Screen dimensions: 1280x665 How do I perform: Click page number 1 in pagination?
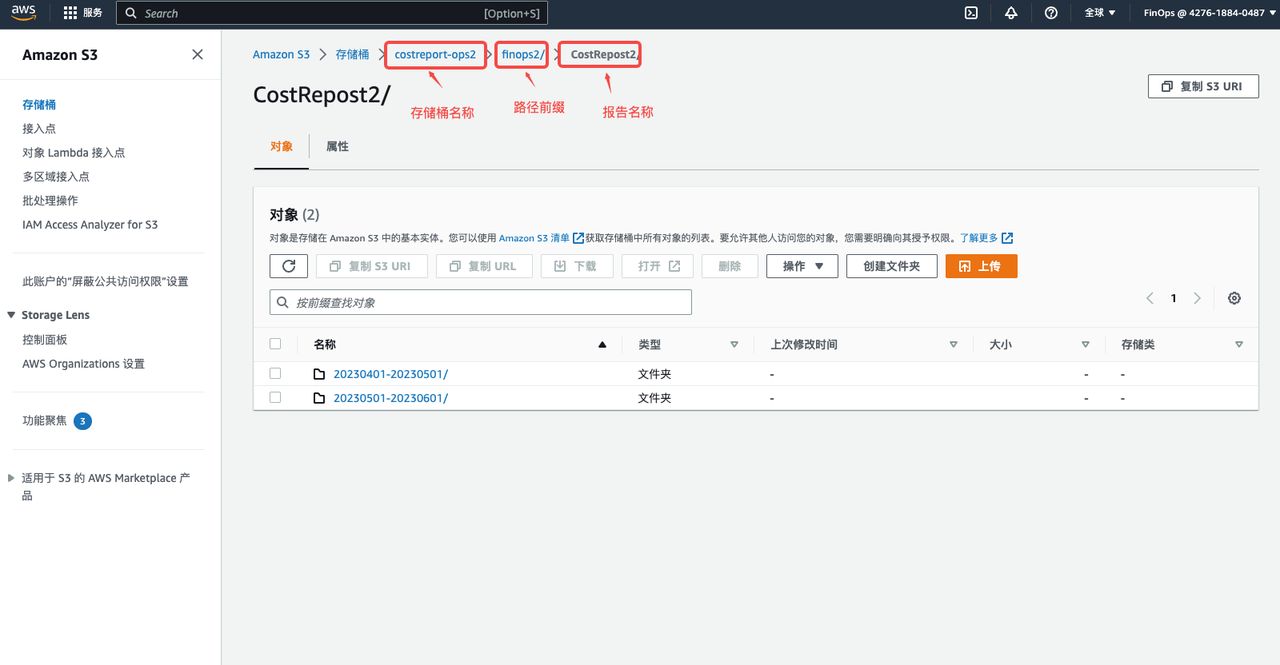pos(1174,298)
